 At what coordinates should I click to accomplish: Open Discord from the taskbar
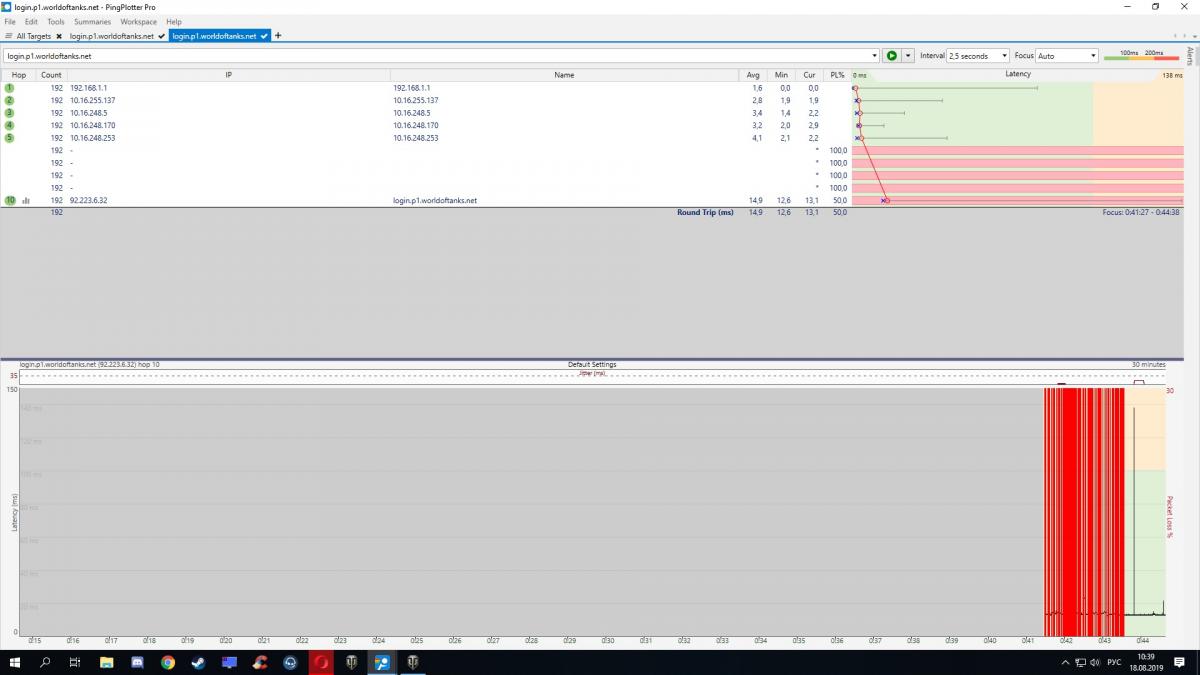(x=137, y=662)
